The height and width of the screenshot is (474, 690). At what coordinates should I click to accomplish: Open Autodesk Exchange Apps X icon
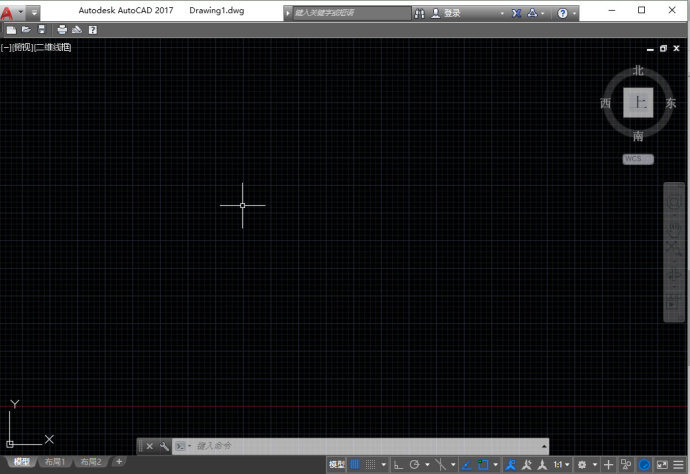click(517, 14)
